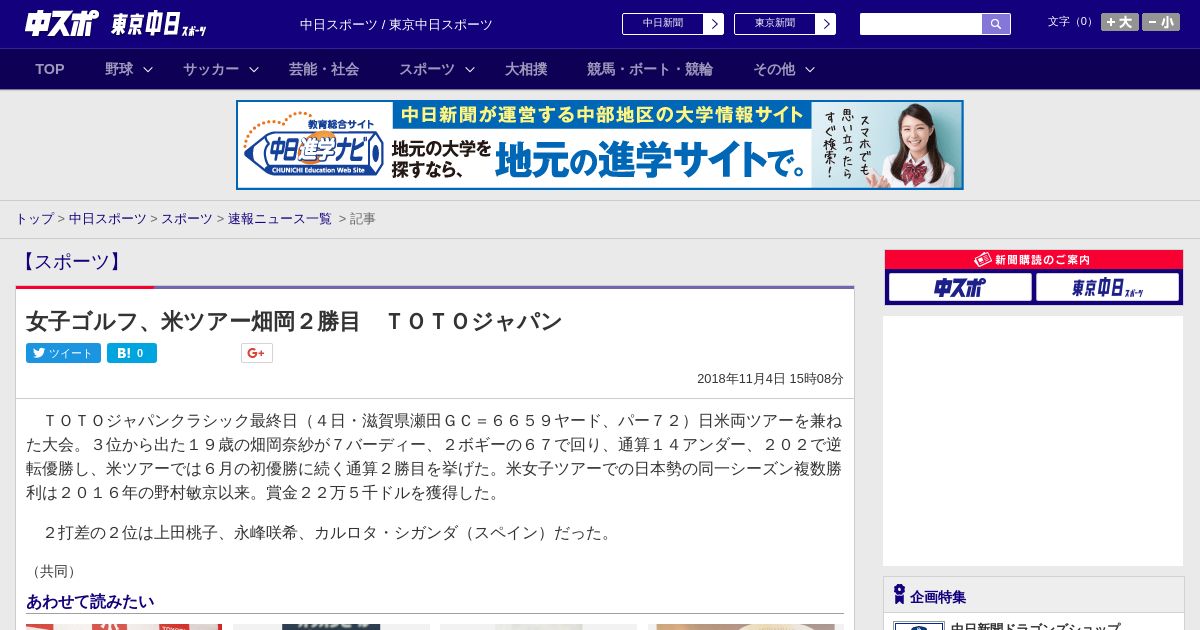Click 速報ニュース一覧 breadcrumb link
This screenshot has width=1200, height=630.
280,218
